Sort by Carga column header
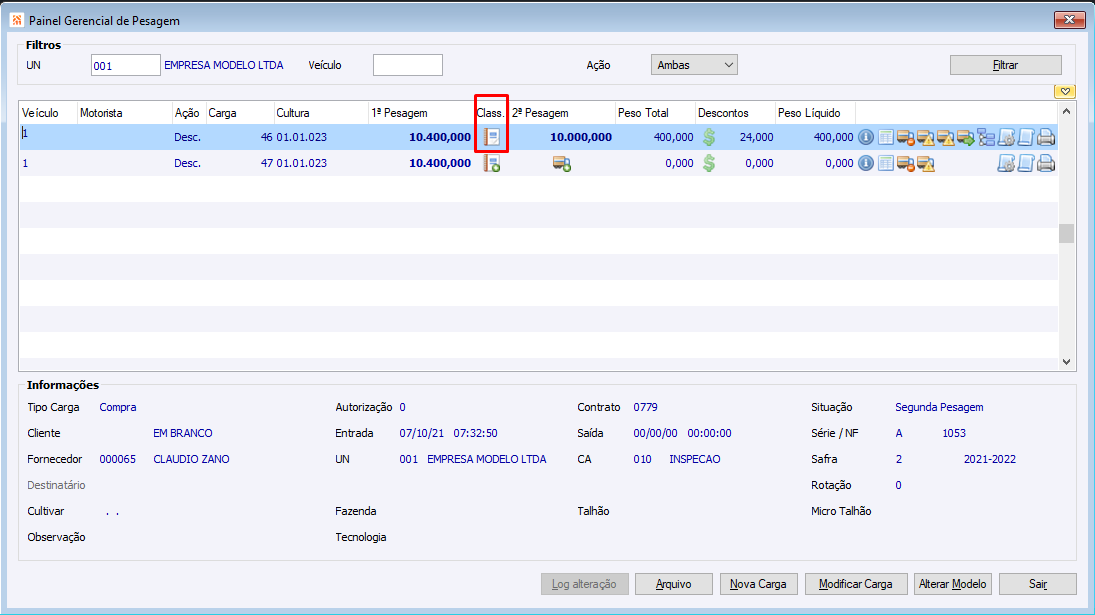This screenshot has width=1095, height=615. 240,113
